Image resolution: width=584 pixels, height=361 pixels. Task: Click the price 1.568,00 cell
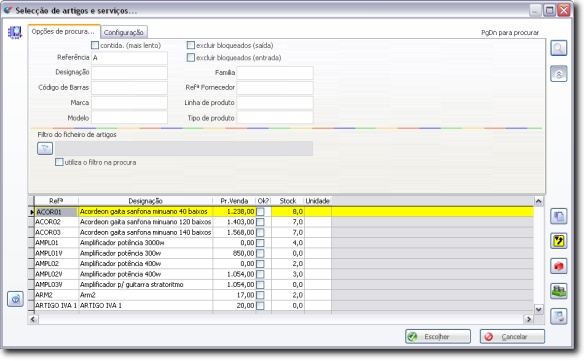point(234,232)
